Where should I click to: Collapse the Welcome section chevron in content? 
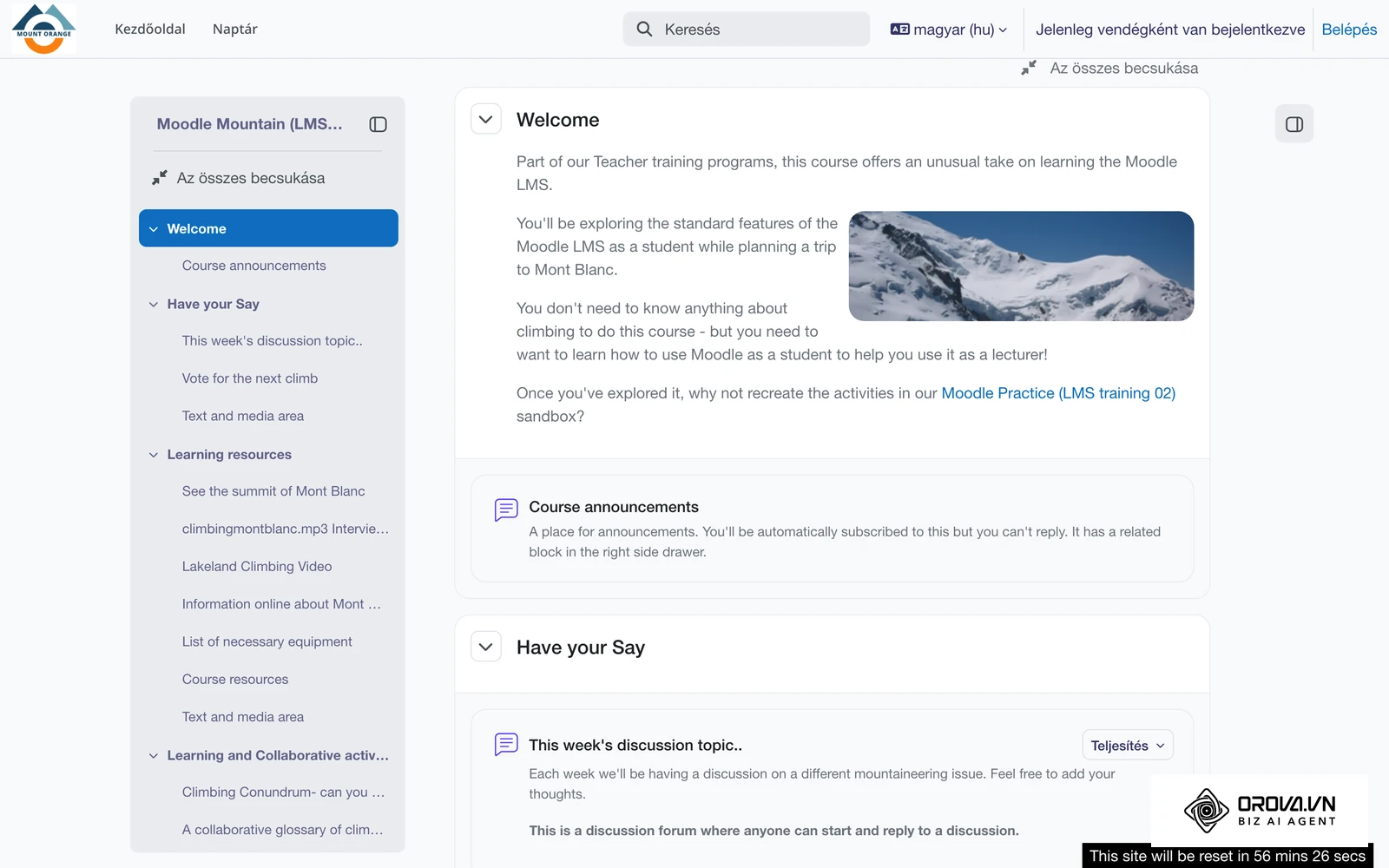(486, 119)
